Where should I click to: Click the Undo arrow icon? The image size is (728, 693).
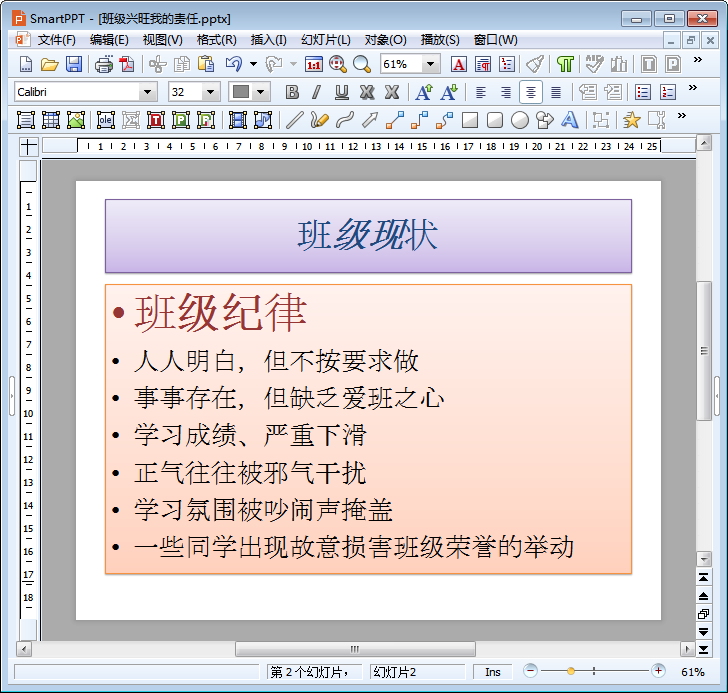pyautogui.click(x=234, y=64)
